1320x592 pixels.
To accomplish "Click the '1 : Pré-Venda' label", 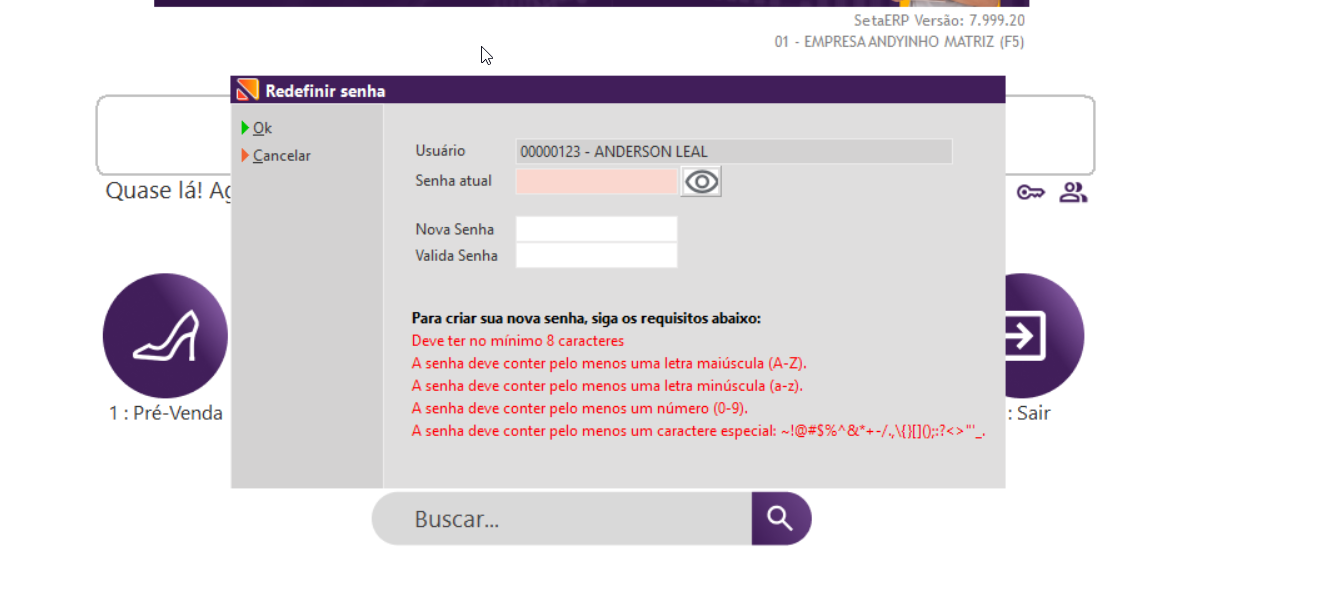I will [166, 413].
